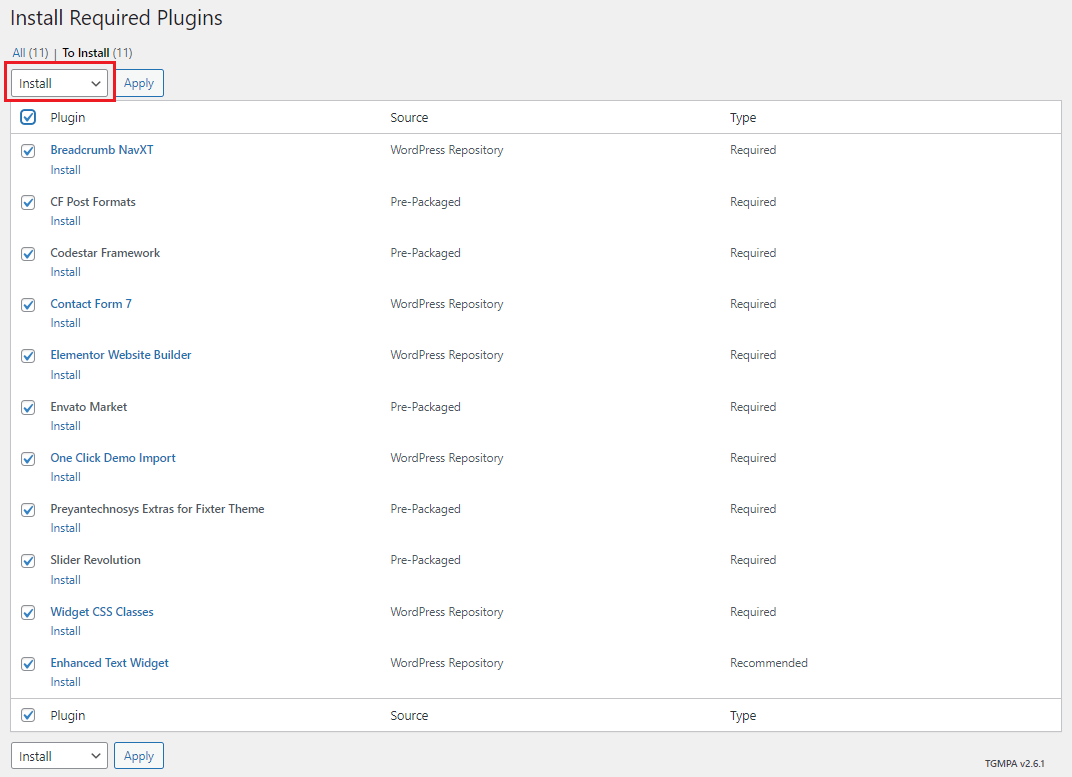Viewport: 1072px width, 777px height.
Task: Click Install under Elementor Website Builder
Action: (x=66, y=374)
